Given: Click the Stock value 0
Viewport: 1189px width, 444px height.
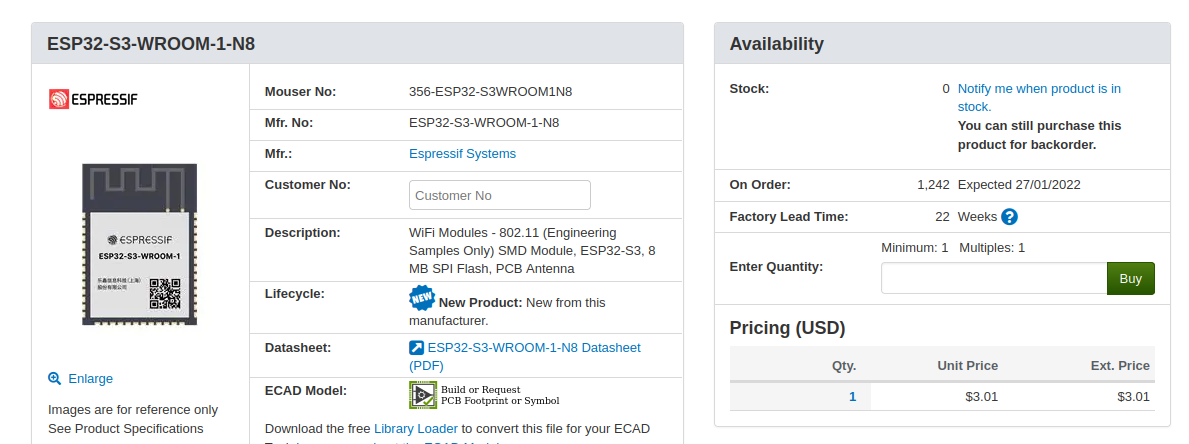Looking at the screenshot, I should 946,89.
